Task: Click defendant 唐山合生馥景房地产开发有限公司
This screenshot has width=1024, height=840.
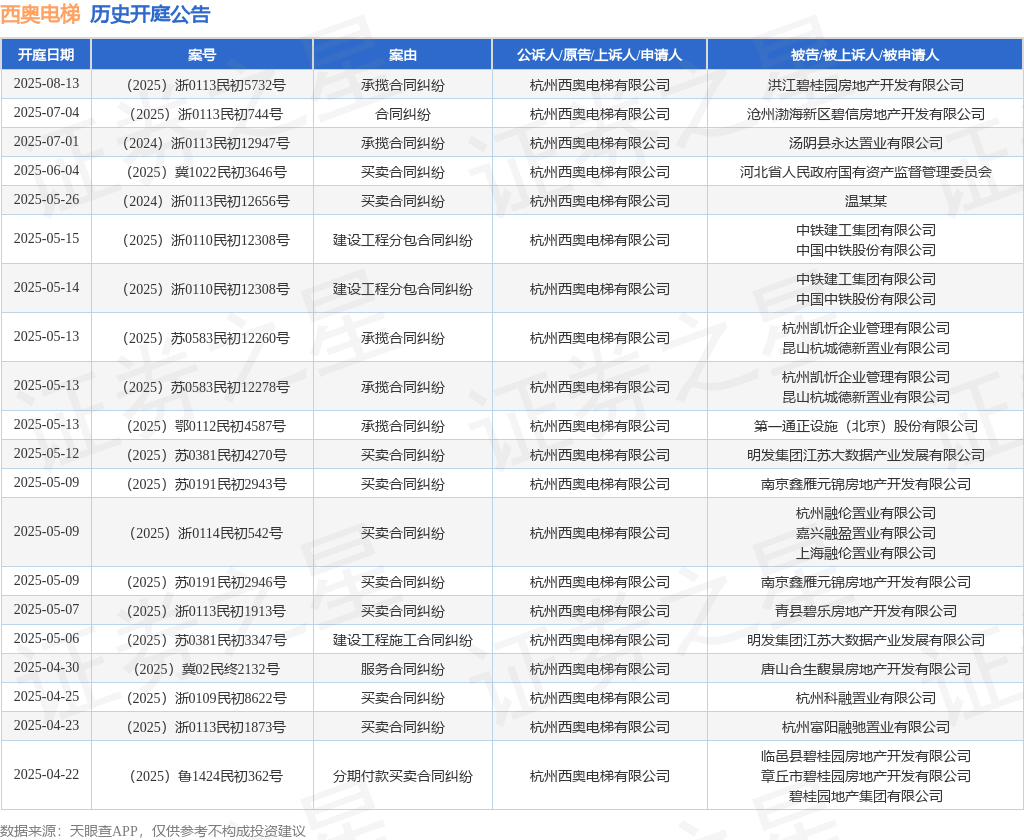Action: pyautogui.click(x=865, y=669)
